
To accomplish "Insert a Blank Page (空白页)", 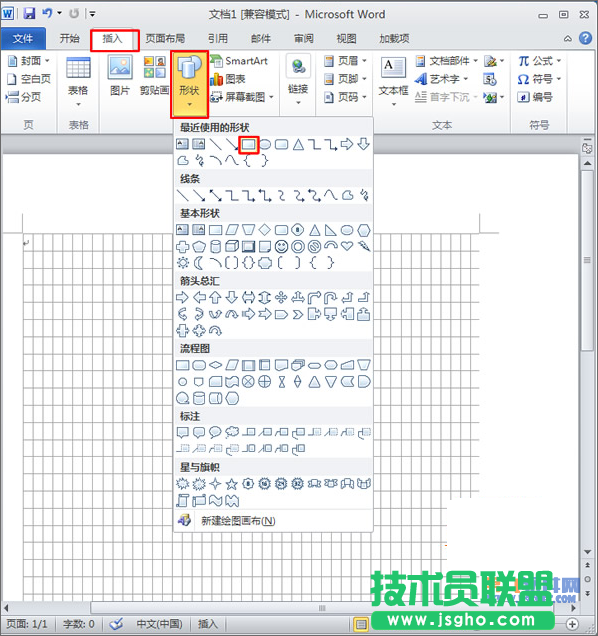I will (29, 79).
